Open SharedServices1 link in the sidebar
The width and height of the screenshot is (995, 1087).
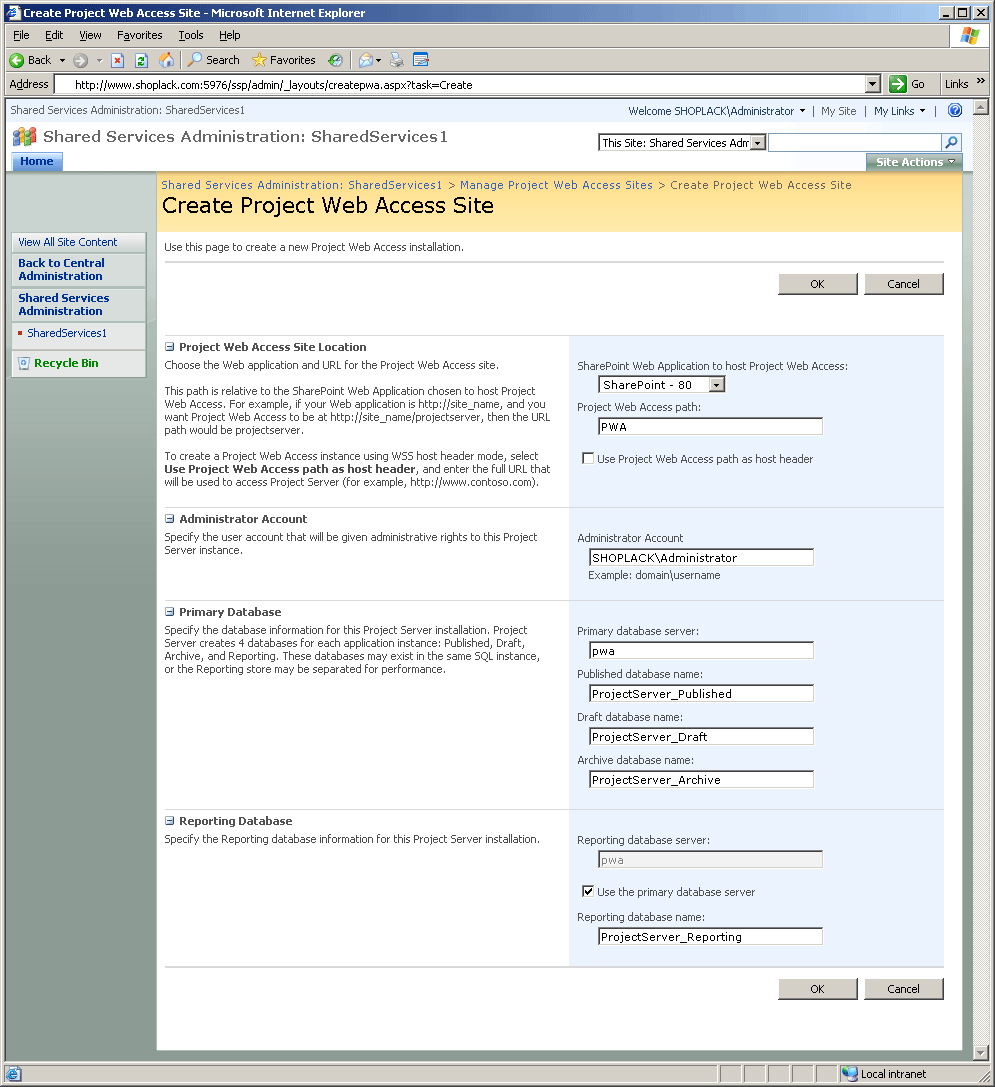[67, 333]
